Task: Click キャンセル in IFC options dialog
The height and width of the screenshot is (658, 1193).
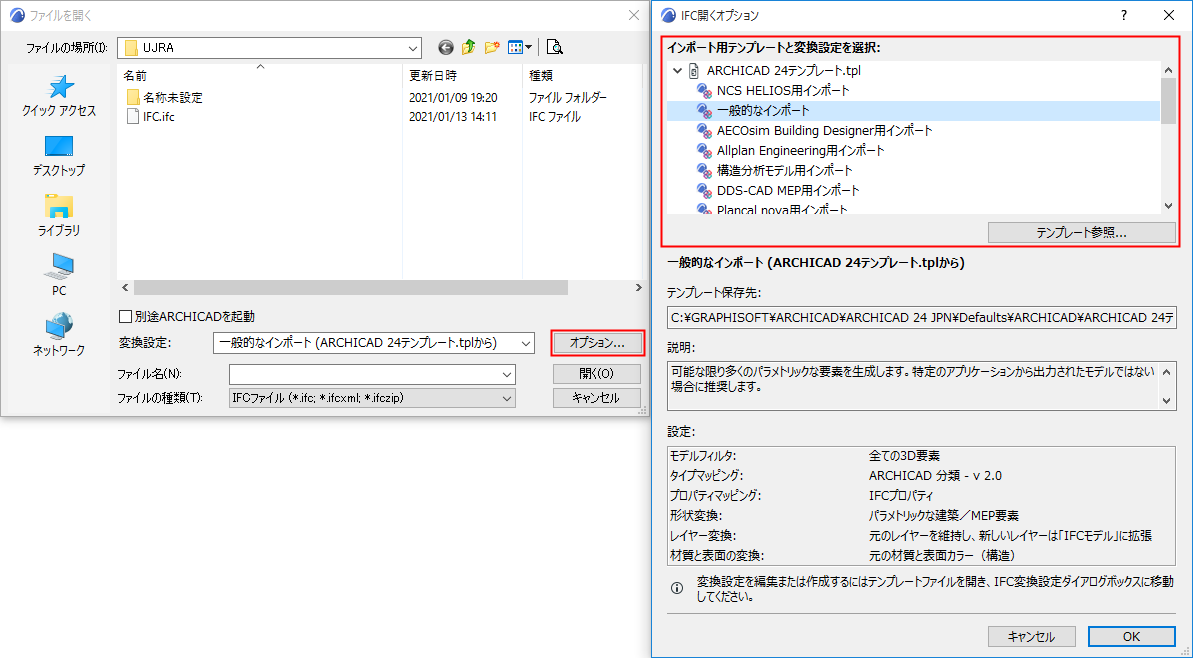Action: (1031, 637)
